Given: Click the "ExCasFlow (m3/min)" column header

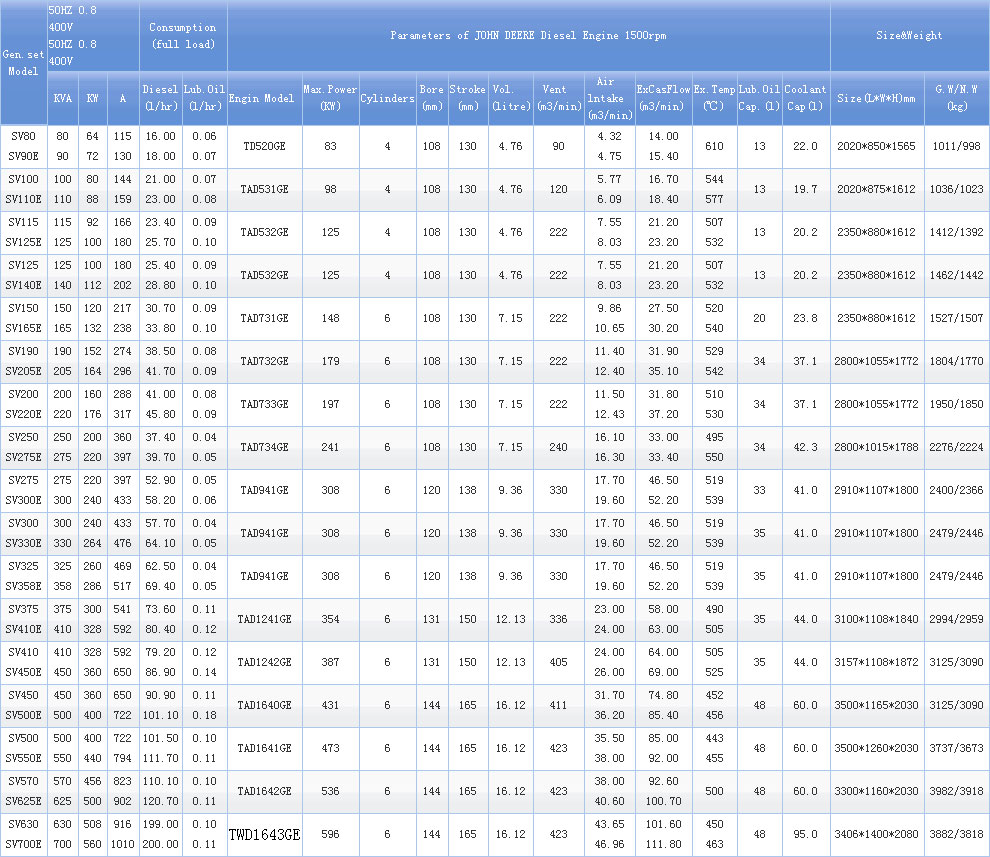Looking at the screenshot, I should point(664,98).
